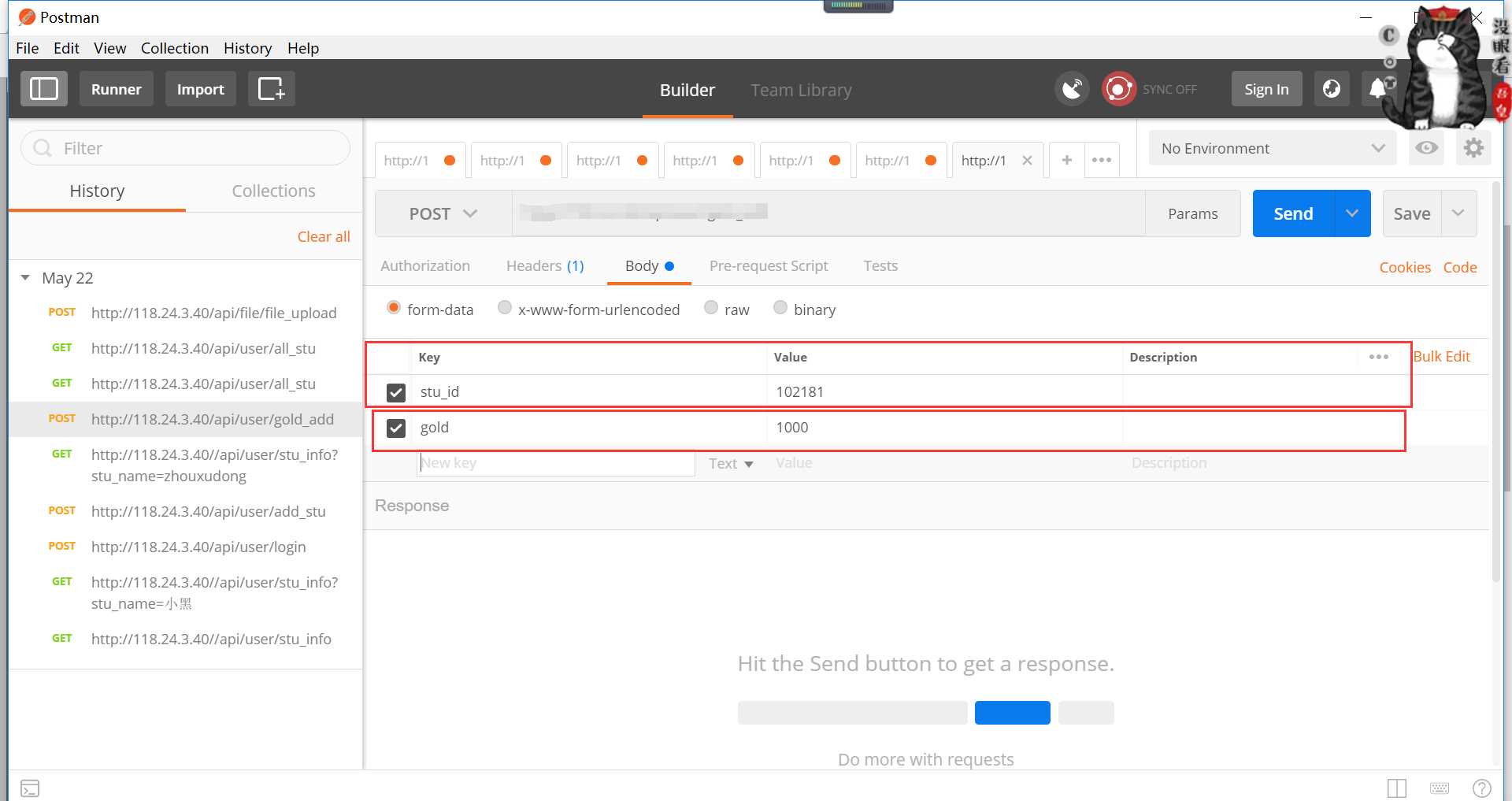Screen dimensions: 1512x801
Task: Click the Params button
Action: click(x=1192, y=213)
